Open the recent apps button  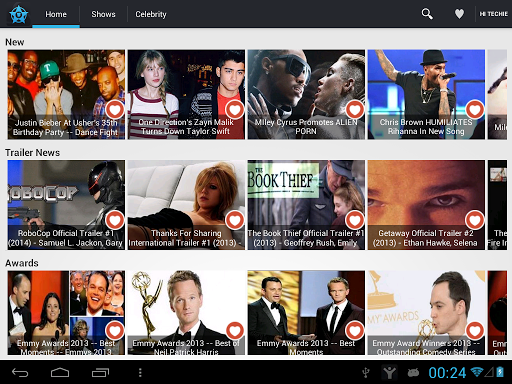tap(100, 372)
